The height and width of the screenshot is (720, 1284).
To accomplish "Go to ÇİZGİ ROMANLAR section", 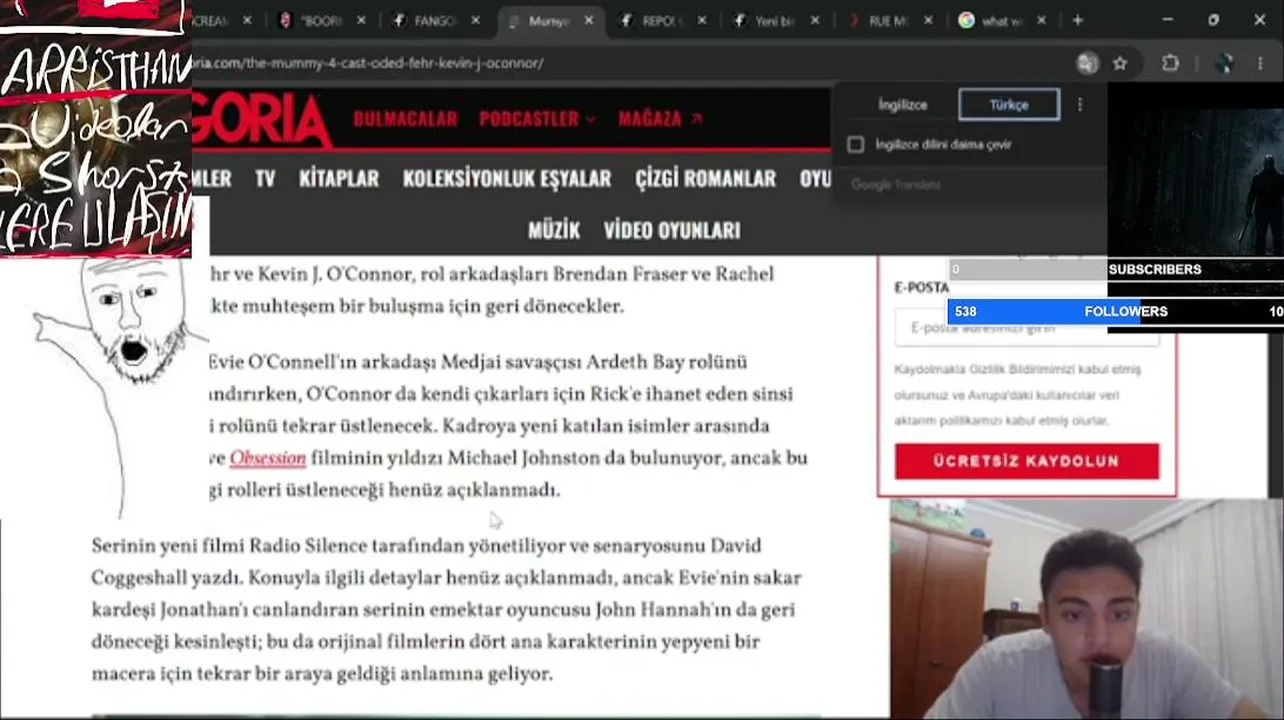I will click(x=706, y=179).
